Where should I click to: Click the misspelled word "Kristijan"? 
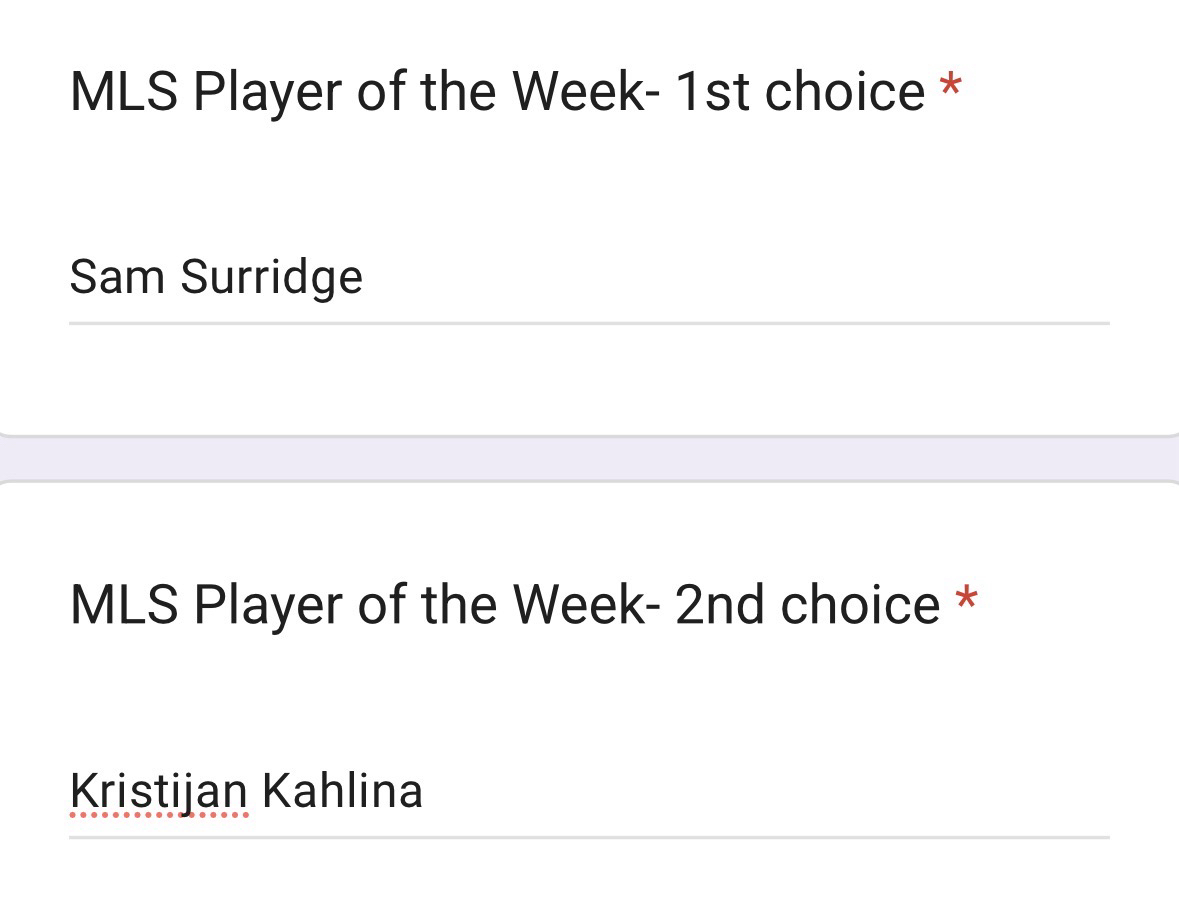pyautogui.click(x=158, y=792)
